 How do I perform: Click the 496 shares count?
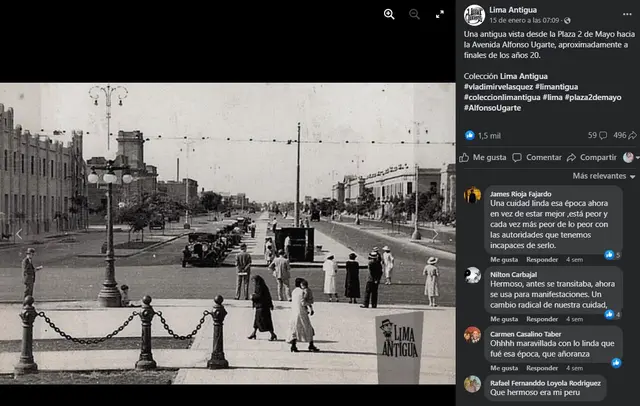[623, 135]
